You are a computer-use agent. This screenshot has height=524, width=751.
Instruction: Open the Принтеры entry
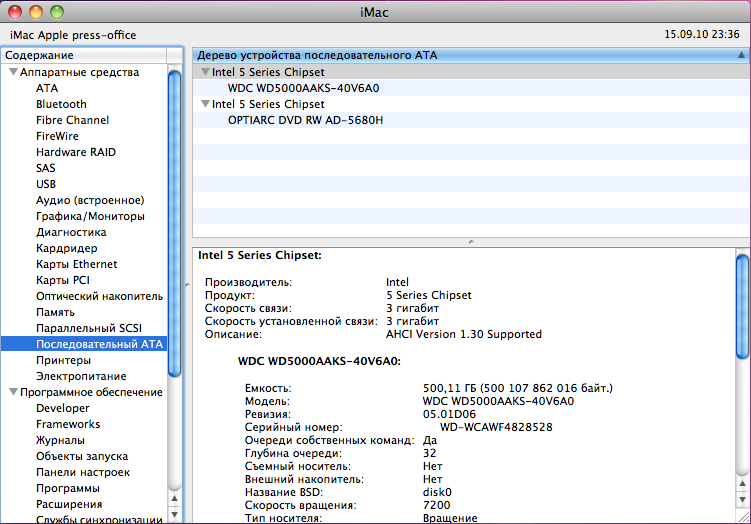click(64, 360)
